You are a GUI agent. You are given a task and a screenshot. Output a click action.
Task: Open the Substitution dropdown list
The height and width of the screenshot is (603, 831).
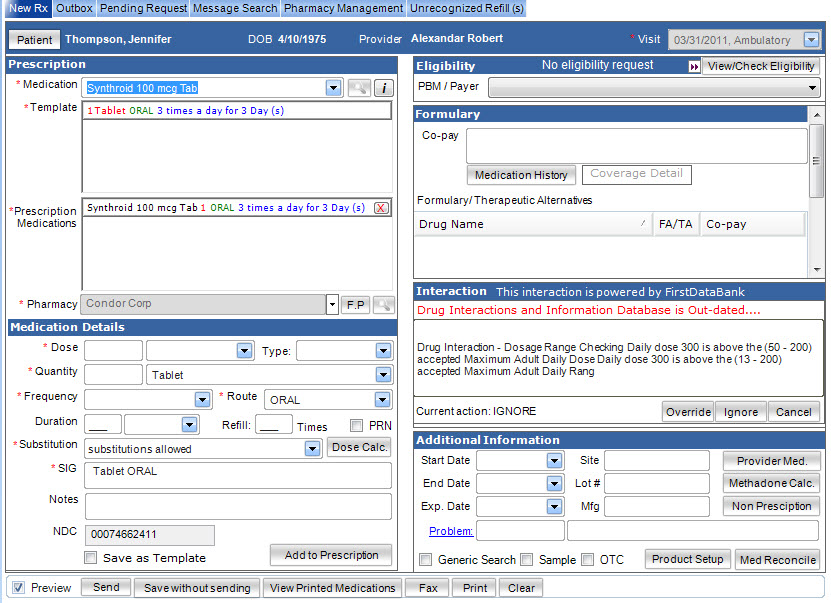coord(312,449)
